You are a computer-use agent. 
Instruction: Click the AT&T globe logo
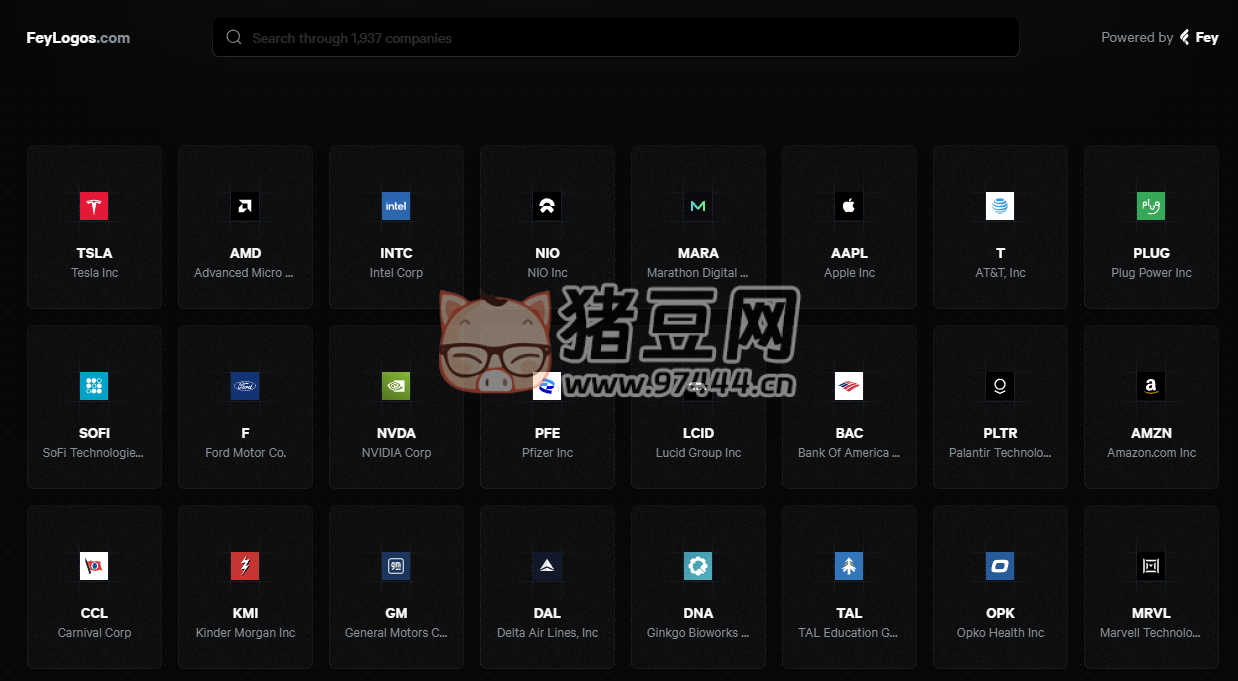(1000, 206)
